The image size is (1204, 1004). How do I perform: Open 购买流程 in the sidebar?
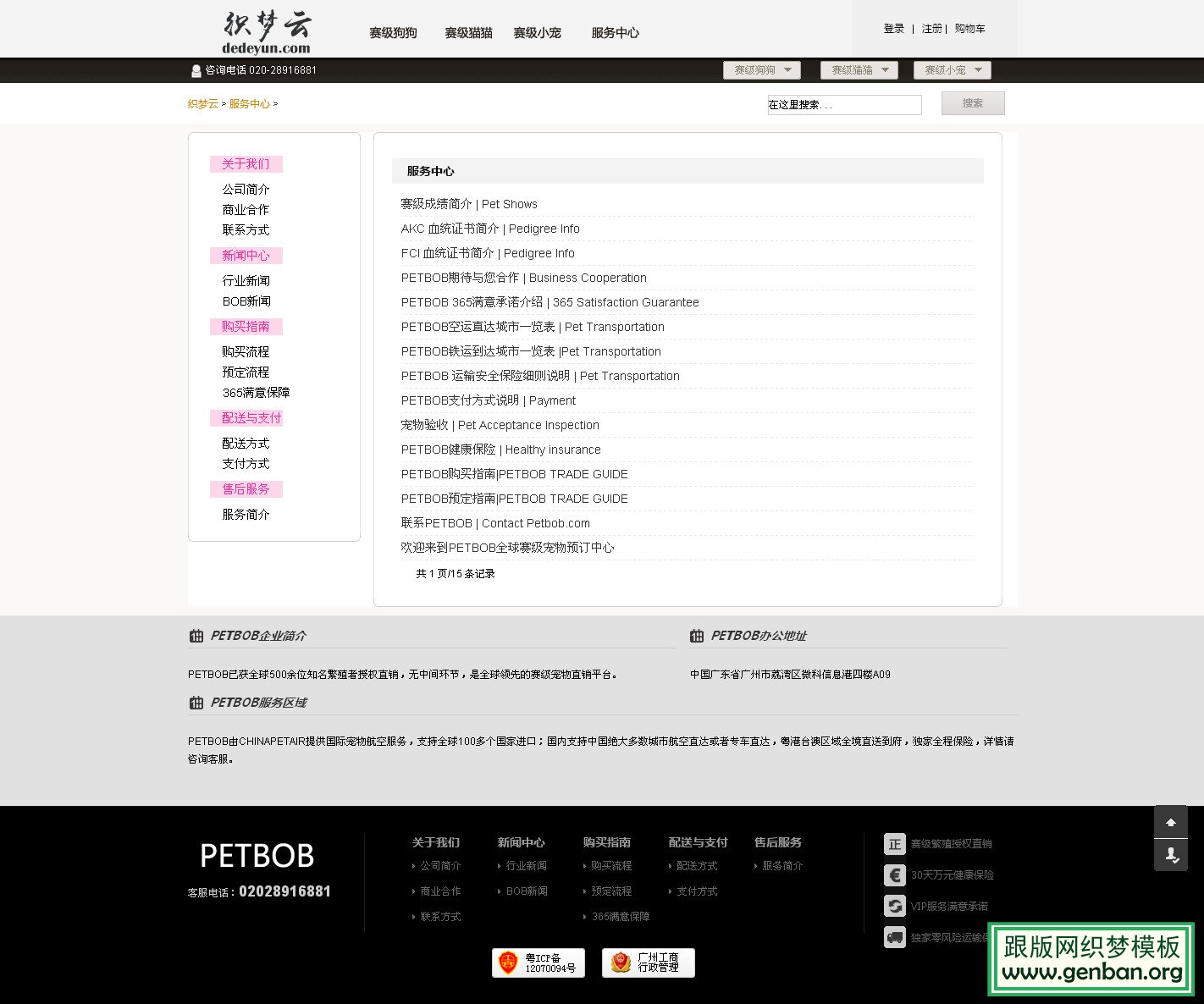(x=246, y=352)
